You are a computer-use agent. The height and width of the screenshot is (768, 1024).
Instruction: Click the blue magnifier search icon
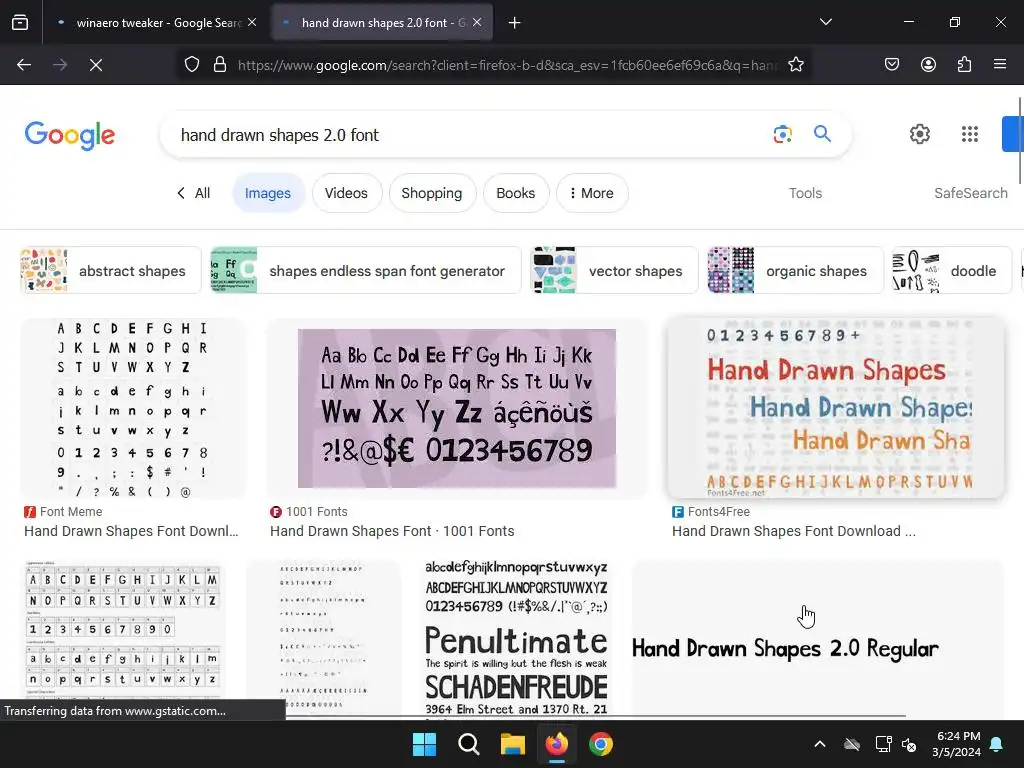coord(822,134)
